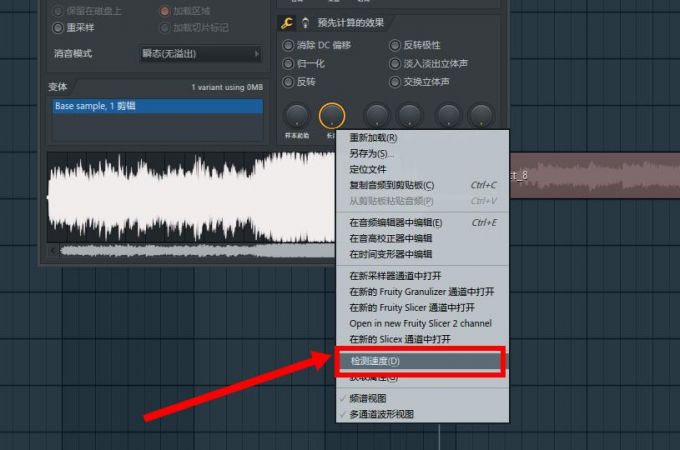Choose 在新的 Fruity Slicer 通道中打开

(x=422, y=308)
